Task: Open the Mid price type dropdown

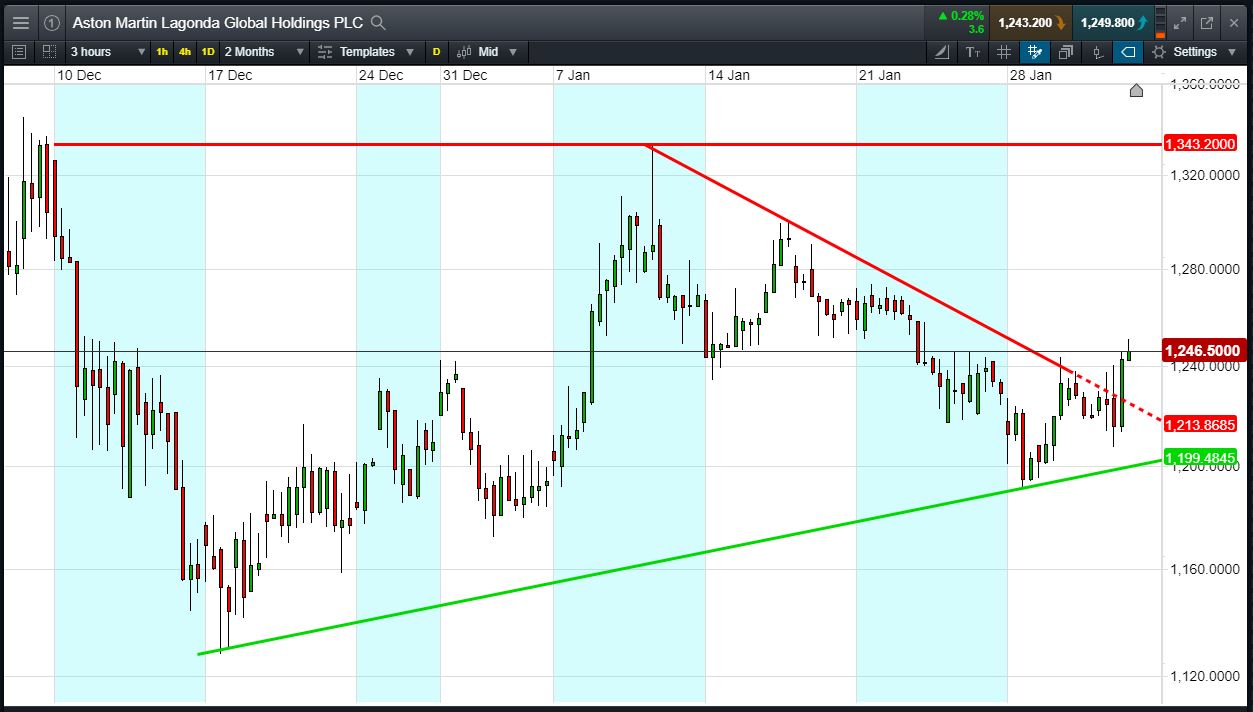Action: coord(488,52)
